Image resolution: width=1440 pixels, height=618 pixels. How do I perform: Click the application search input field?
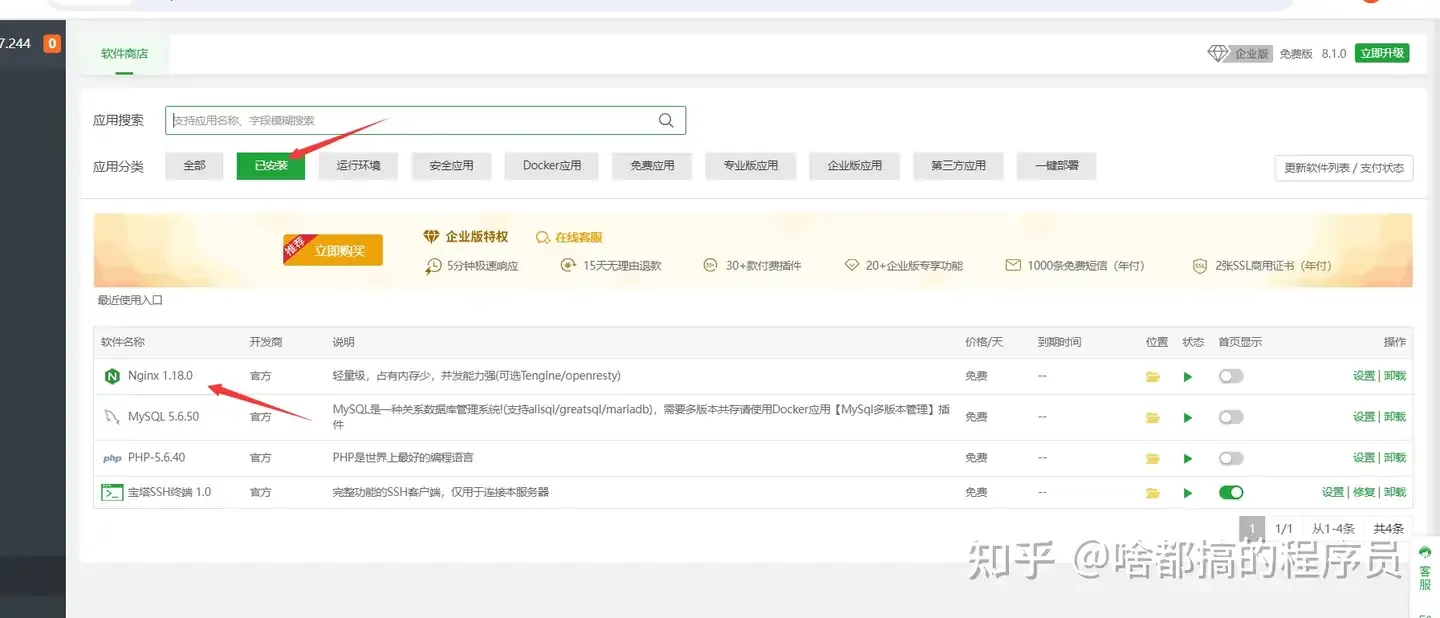click(x=420, y=119)
